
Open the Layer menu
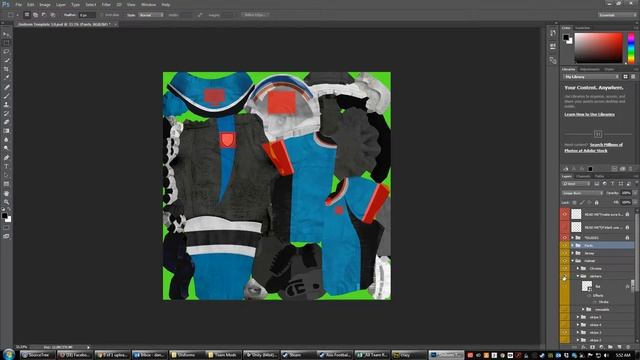click(60, 4)
